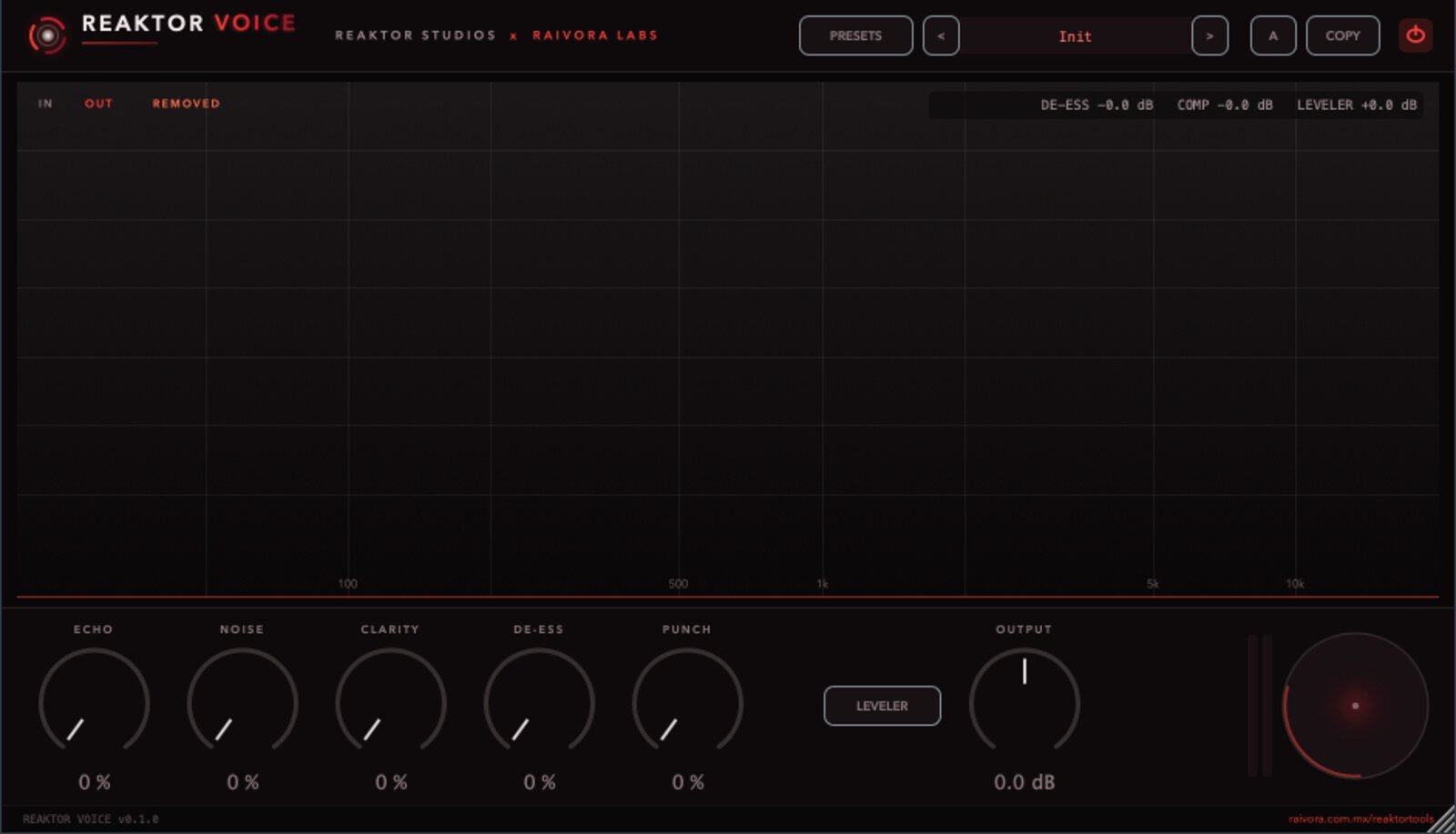The image size is (1456, 834).
Task: Click the REAKTOR STUDIOS header text
Action: (x=416, y=35)
